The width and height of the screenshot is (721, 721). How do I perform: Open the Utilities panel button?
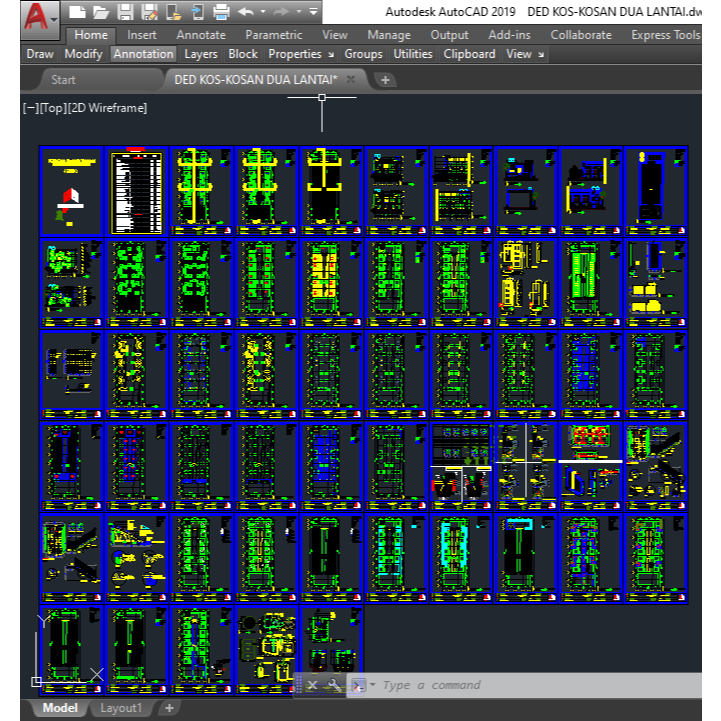click(x=413, y=54)
